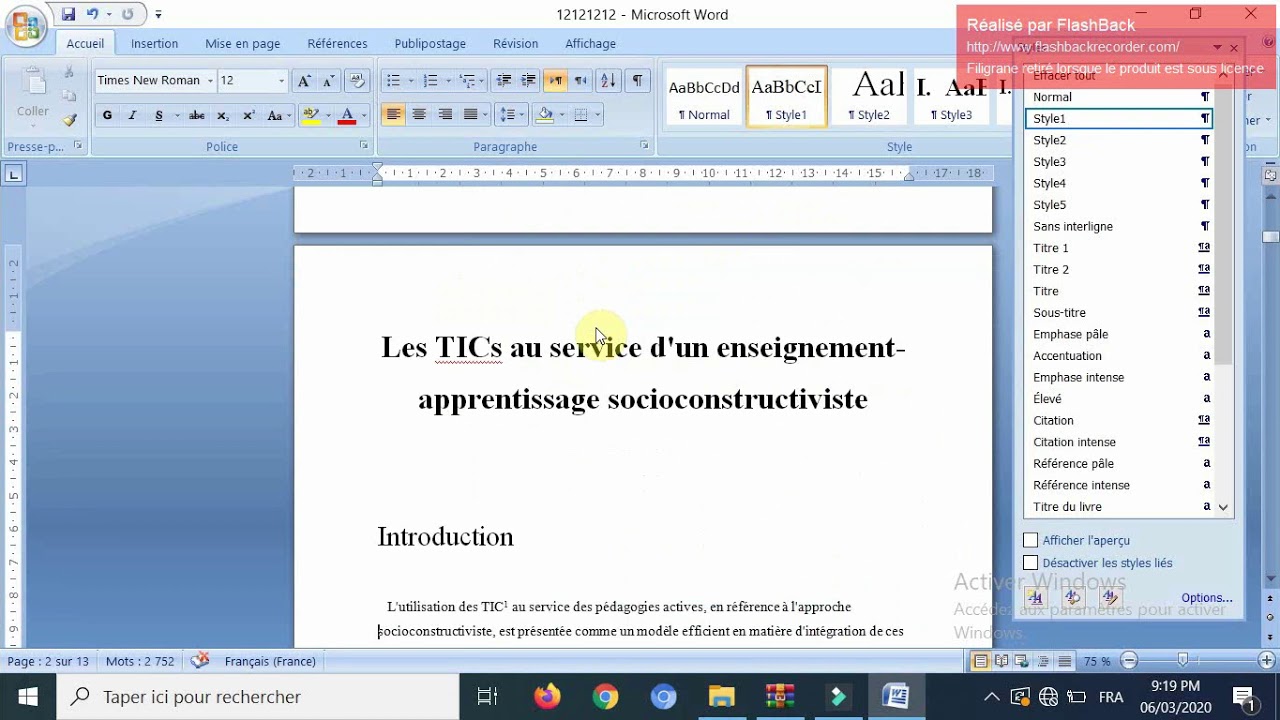1280x720 pixels.
Task: Open the borders dropdown arrow
Action: click(597, 115)
